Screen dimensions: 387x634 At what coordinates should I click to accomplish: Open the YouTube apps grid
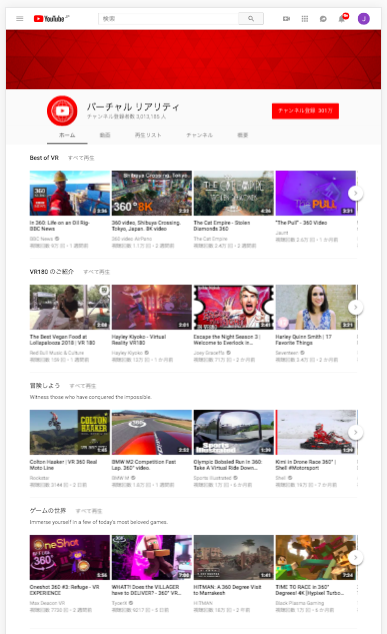coord(305,19)
